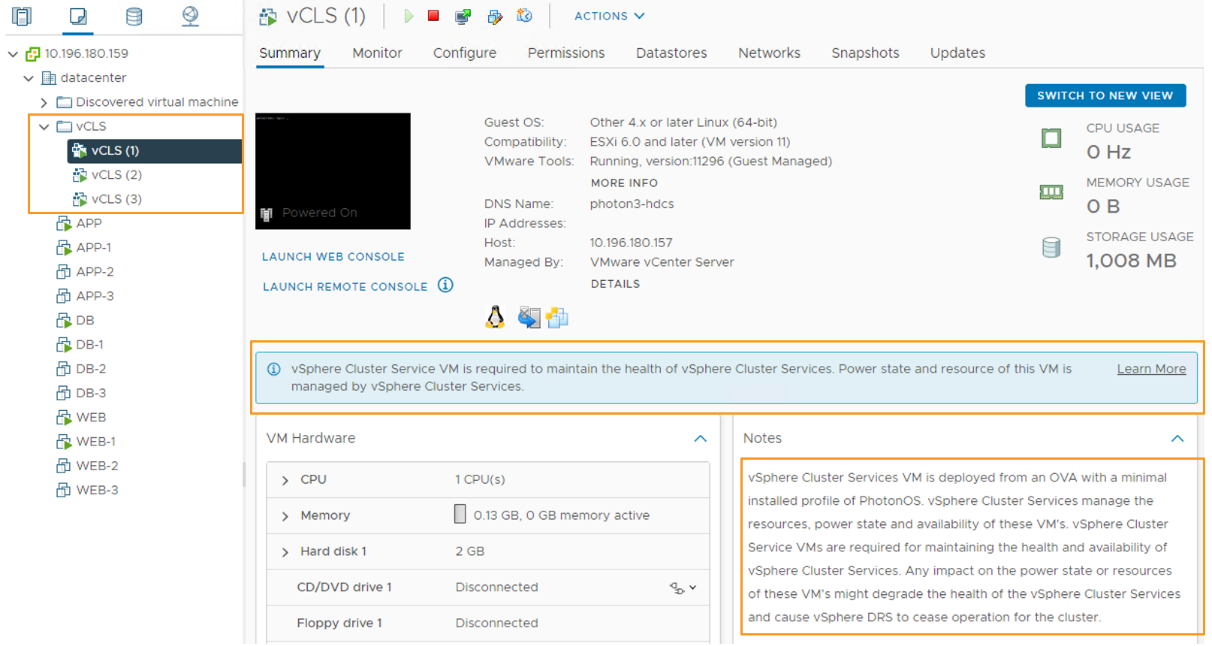This screenshot has height=646, width=1212.
Task: Open the Hosts and Clusters inventory icon
Action: (21, 16)
